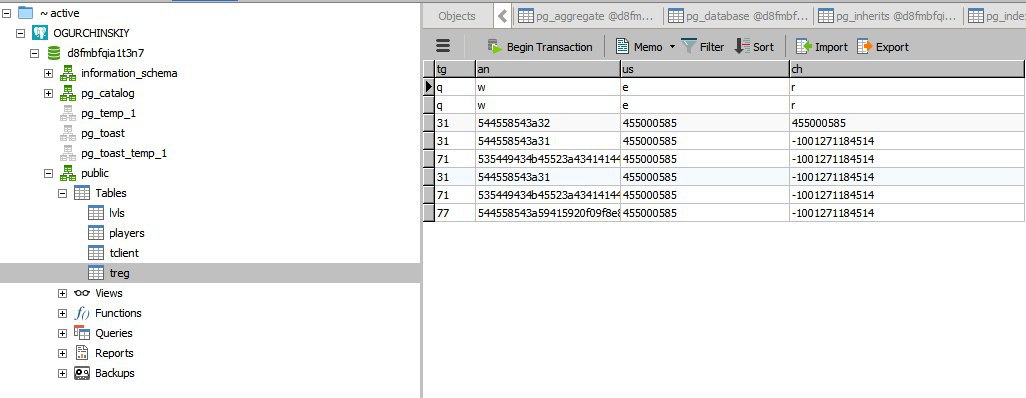Viewport: 1026px width, 398px height.
Task: Expand the information_schema node
Action: coord(48,73)
